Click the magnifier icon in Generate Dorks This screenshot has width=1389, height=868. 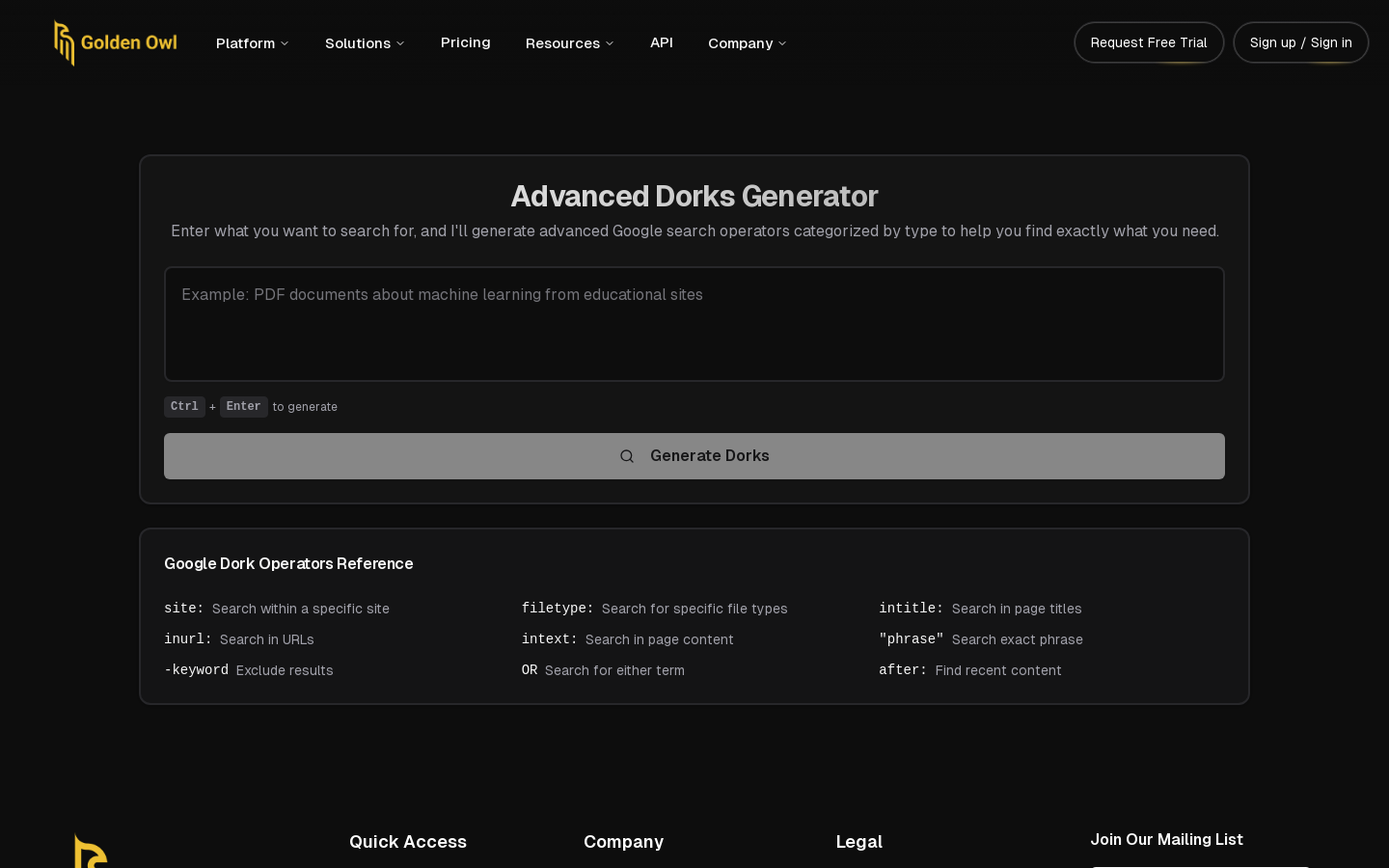point(627,456)
